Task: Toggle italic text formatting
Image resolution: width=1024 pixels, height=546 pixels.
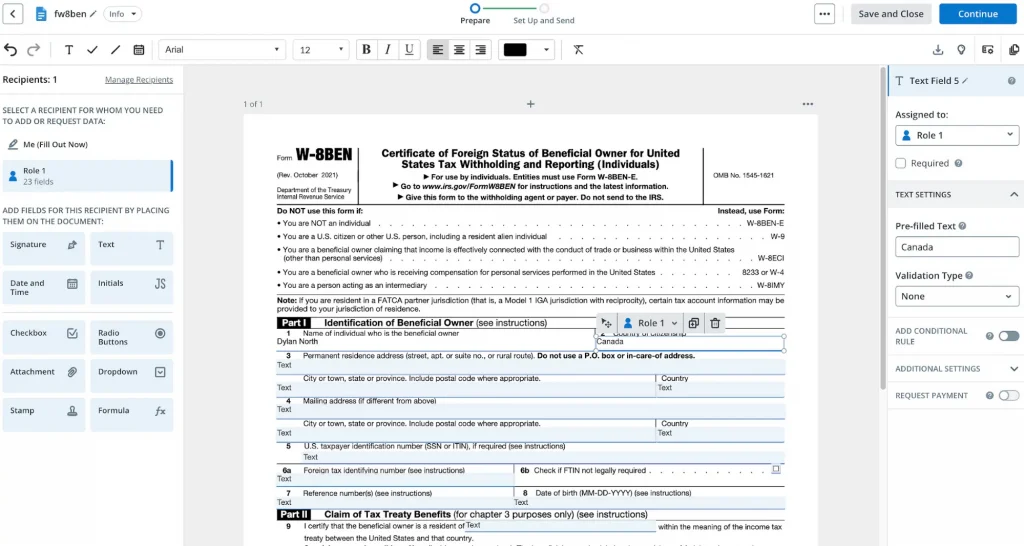Action: pyautogui.click(x=387, y=50)
